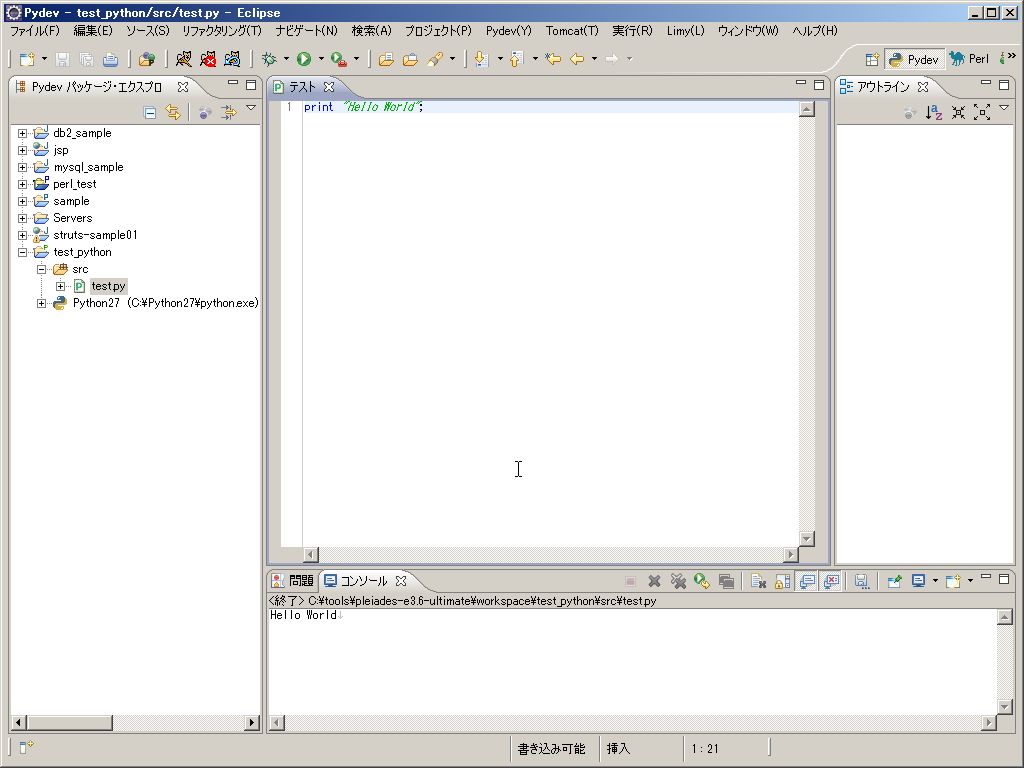Expand the mysql_sample project
The width and height of the screenshot is (1024, 768).
click(x=22, y=167)
